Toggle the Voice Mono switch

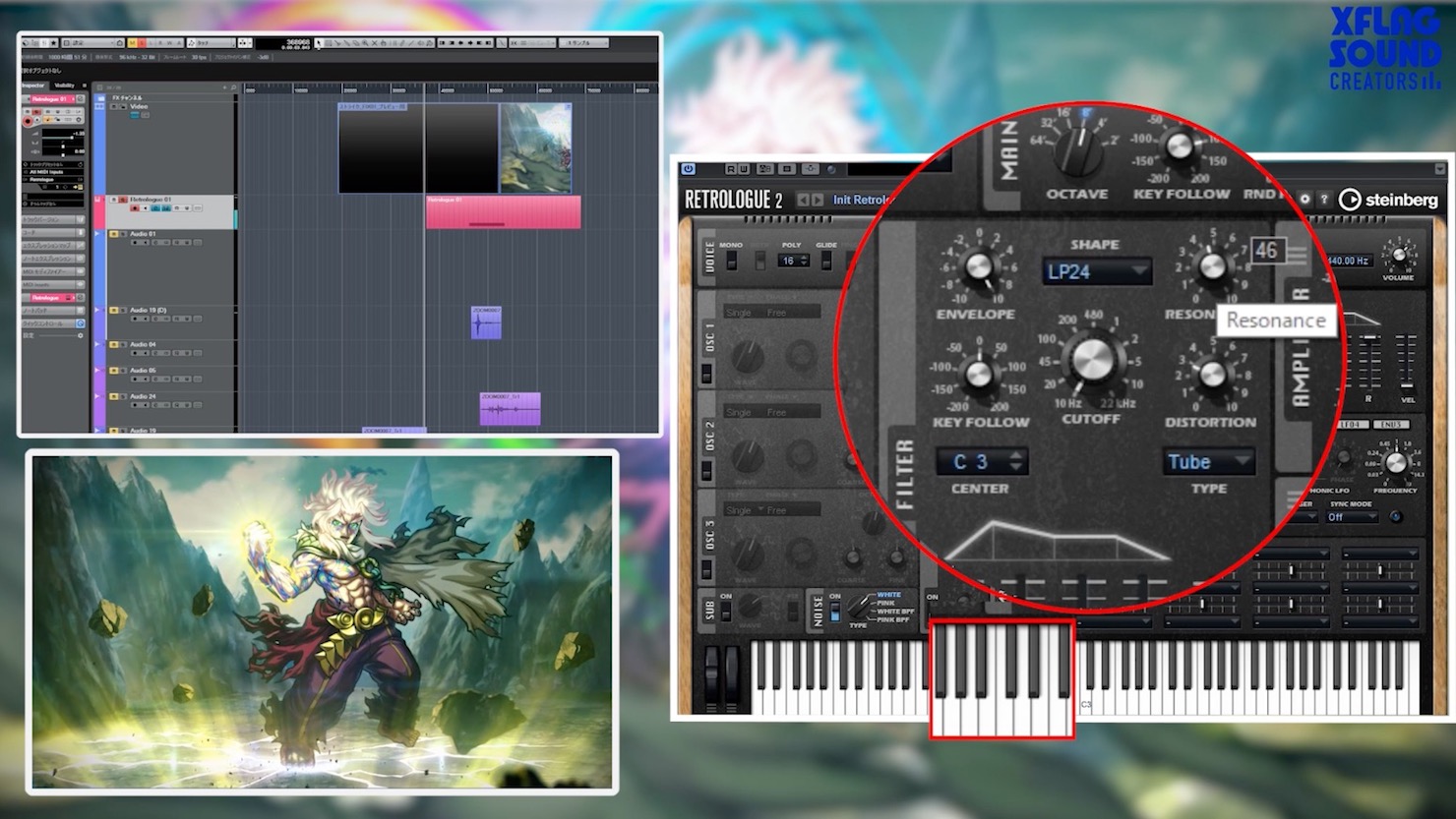[731, 261]
